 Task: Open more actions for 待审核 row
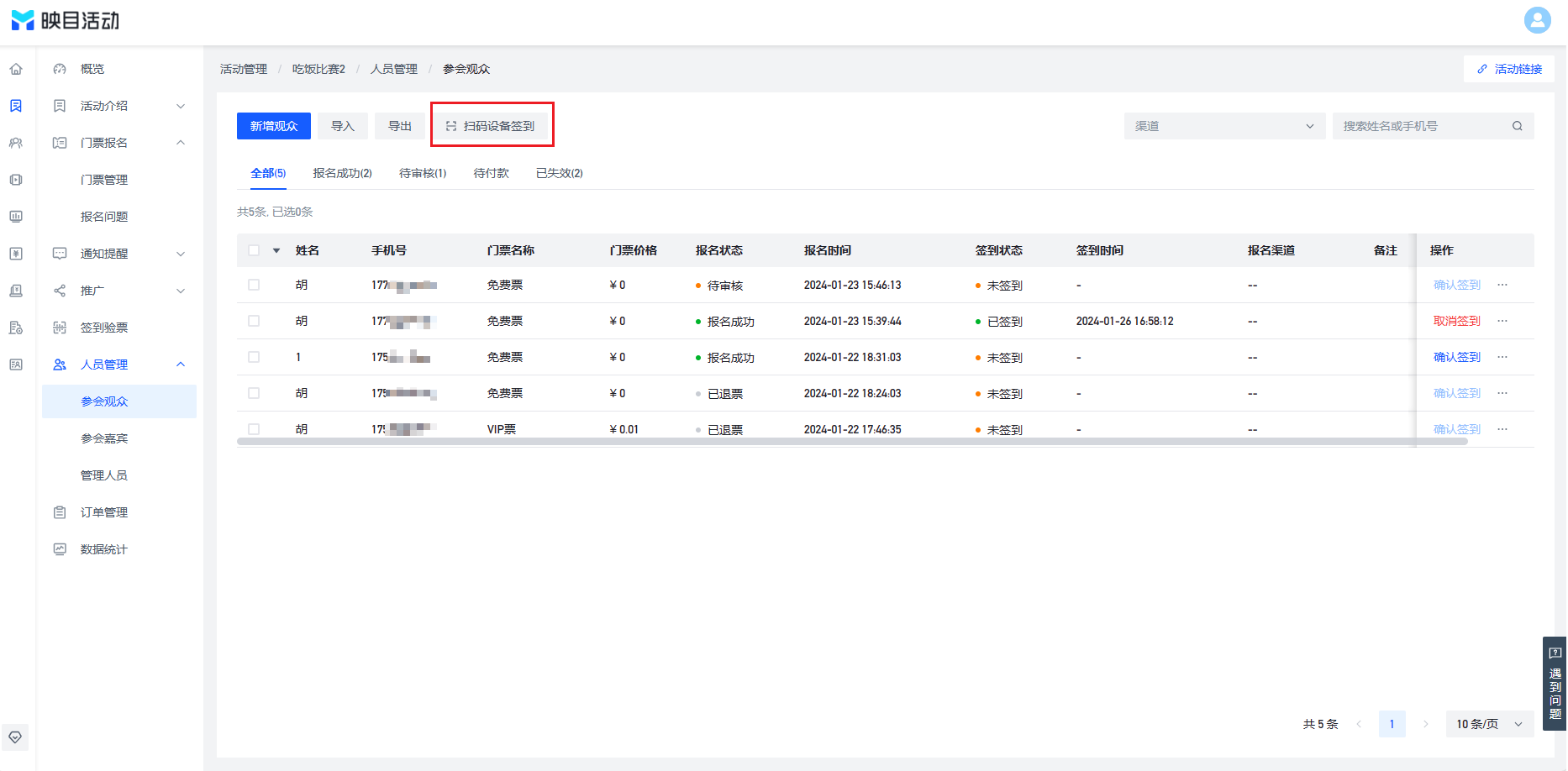pos(1502,285)
